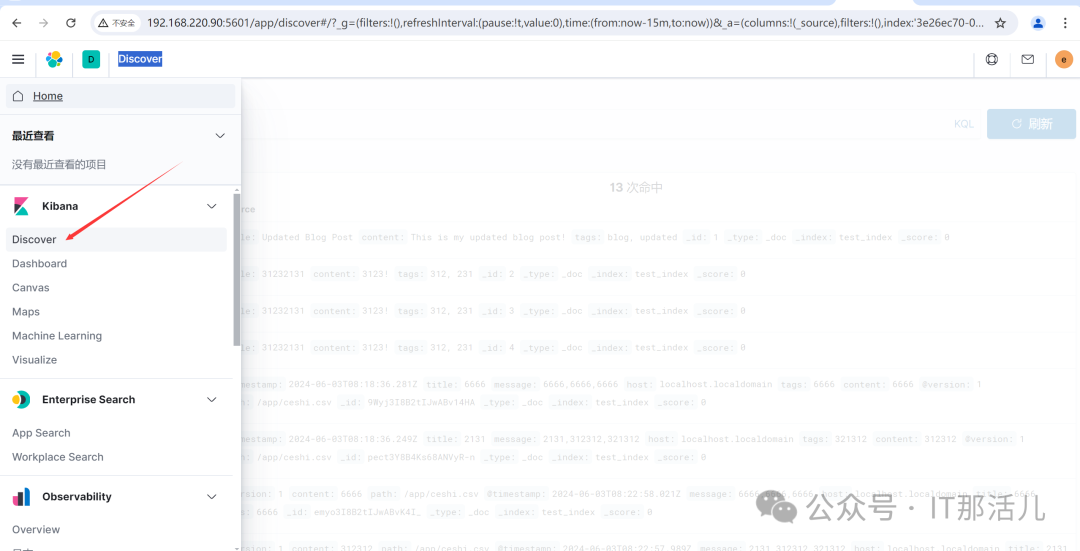Screen dimensions: 1080x551
Task: Click the hamburger navigation menu icon
Action: pyautogui.click(x=19, y=59)
